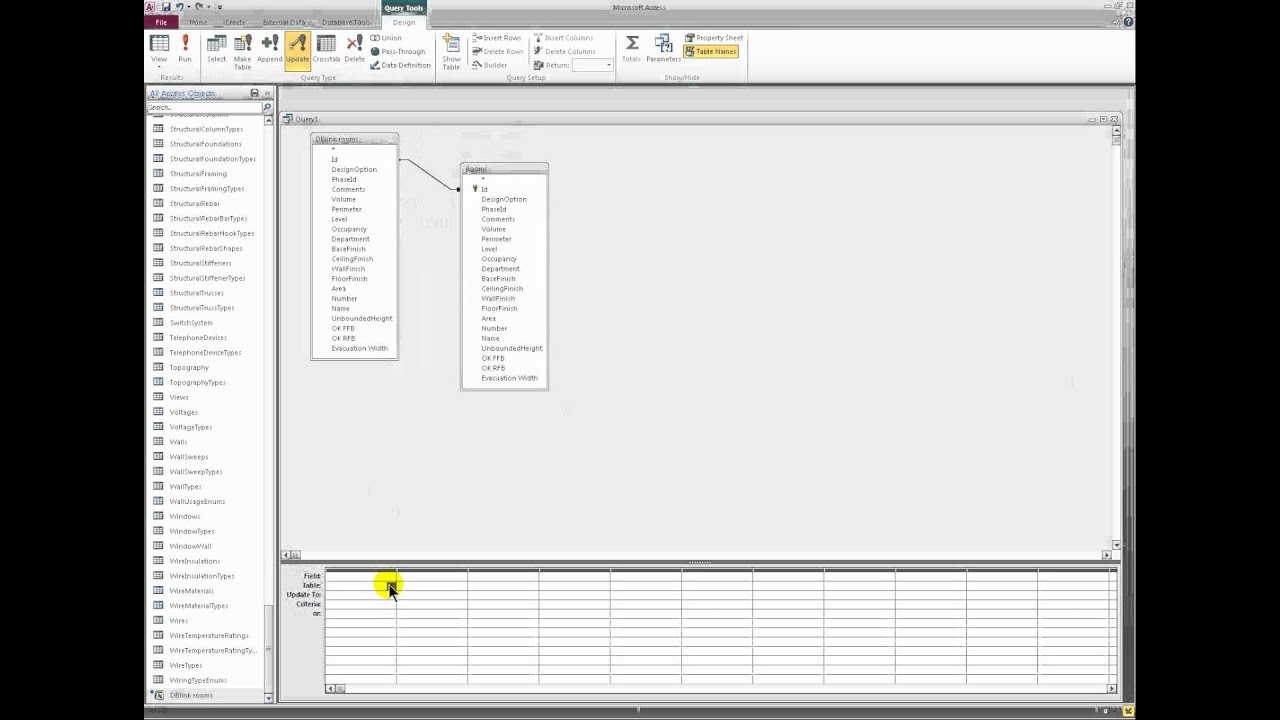Undo using the Quick Access toolbar

[x=179, y=7]
